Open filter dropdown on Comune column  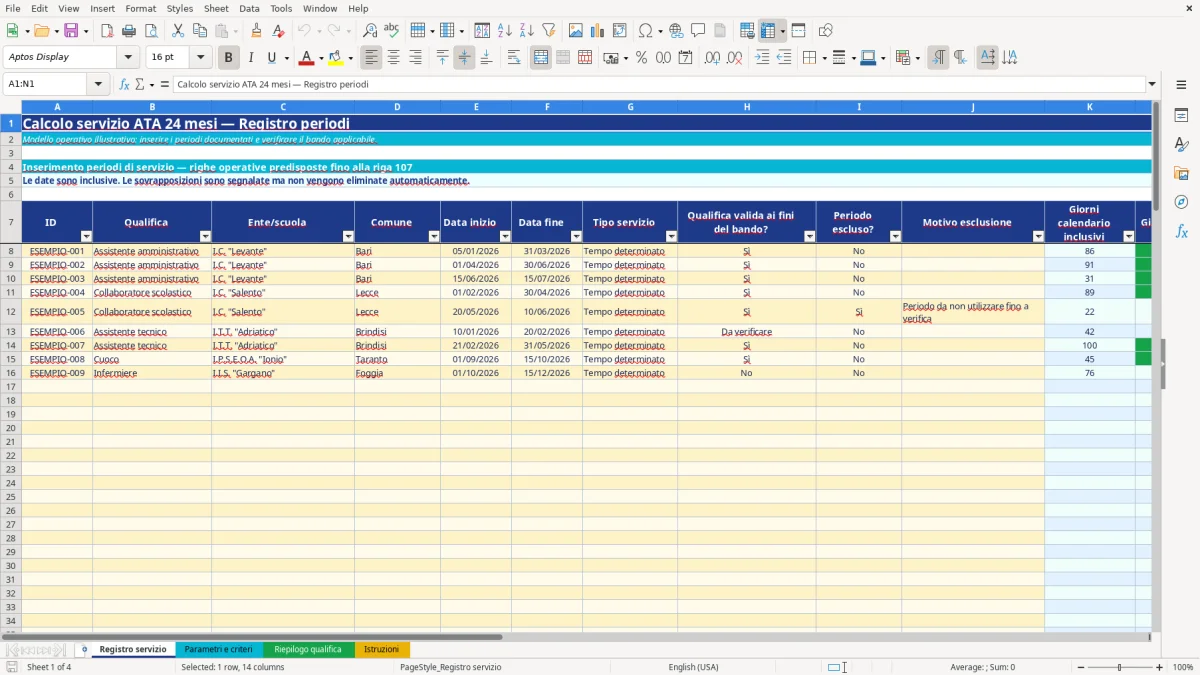coord(434,237)
